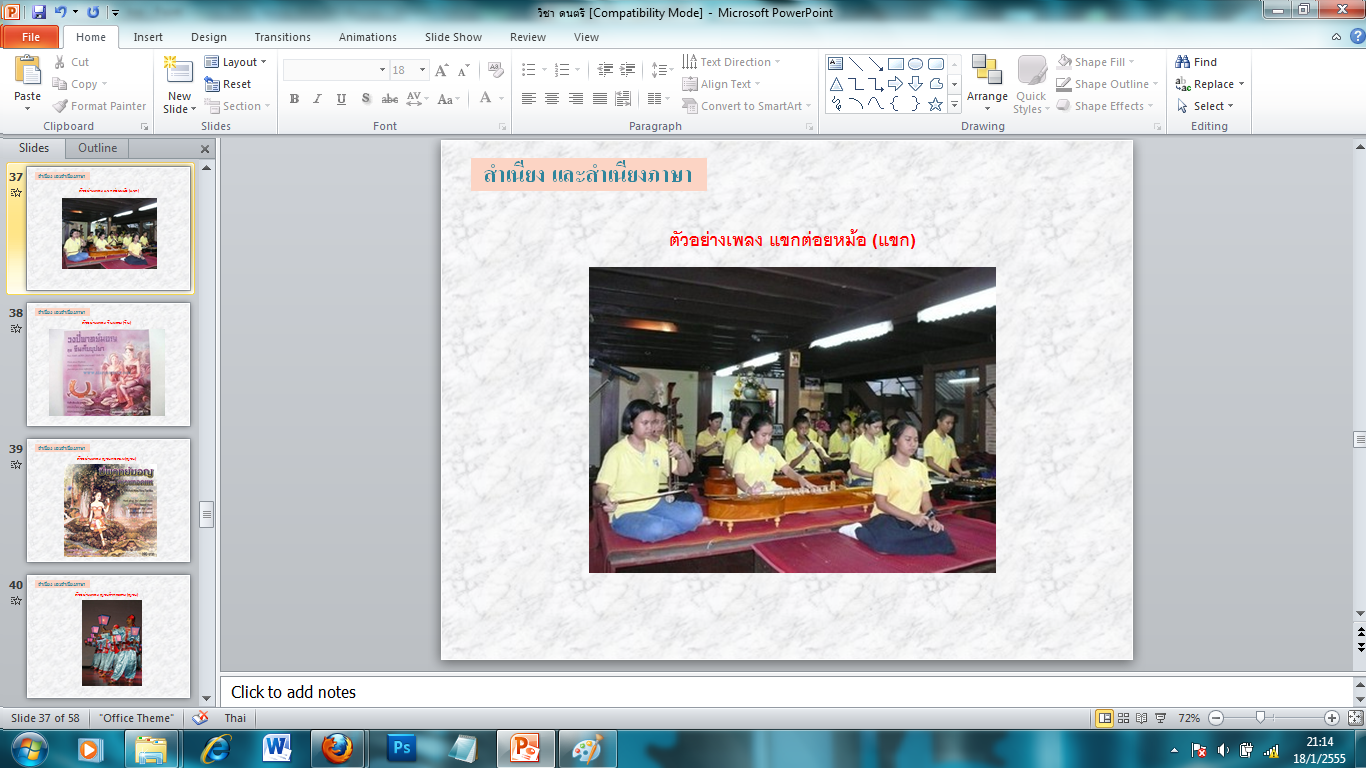The image size is (1366, 768).
Task: Justify the paragraph text
Action: 600,99
